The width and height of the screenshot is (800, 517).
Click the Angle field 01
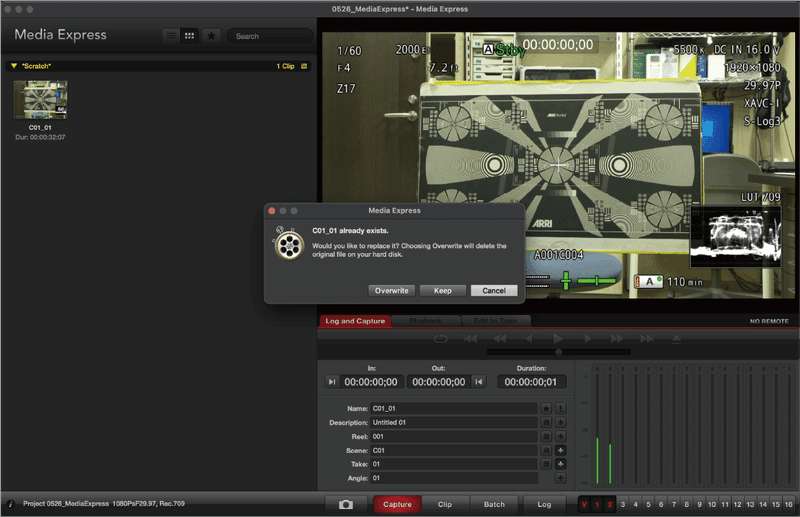click(454, 478)
